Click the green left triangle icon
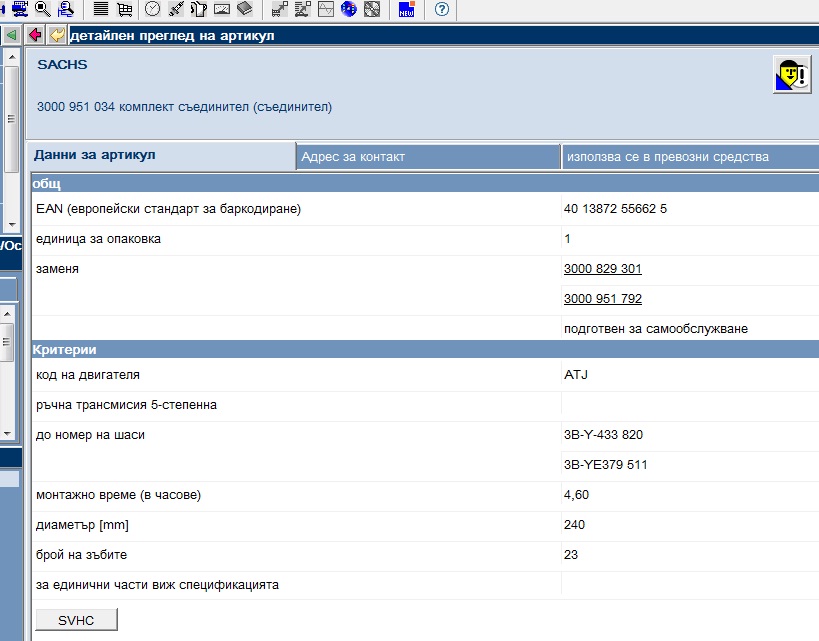Viewport: 819px width, 641px height. tap(11, 35)
